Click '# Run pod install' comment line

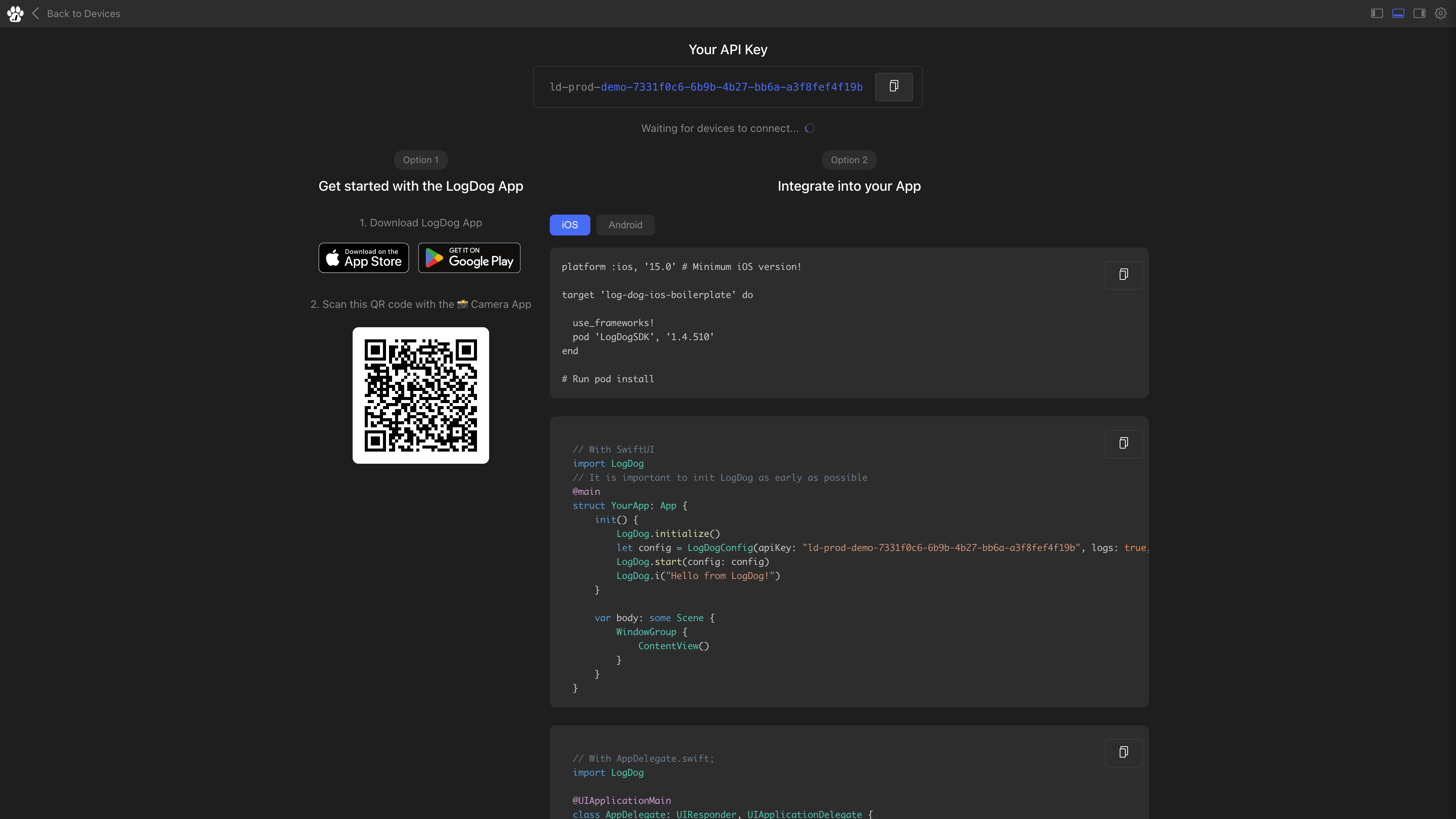[x=607, y=379]
